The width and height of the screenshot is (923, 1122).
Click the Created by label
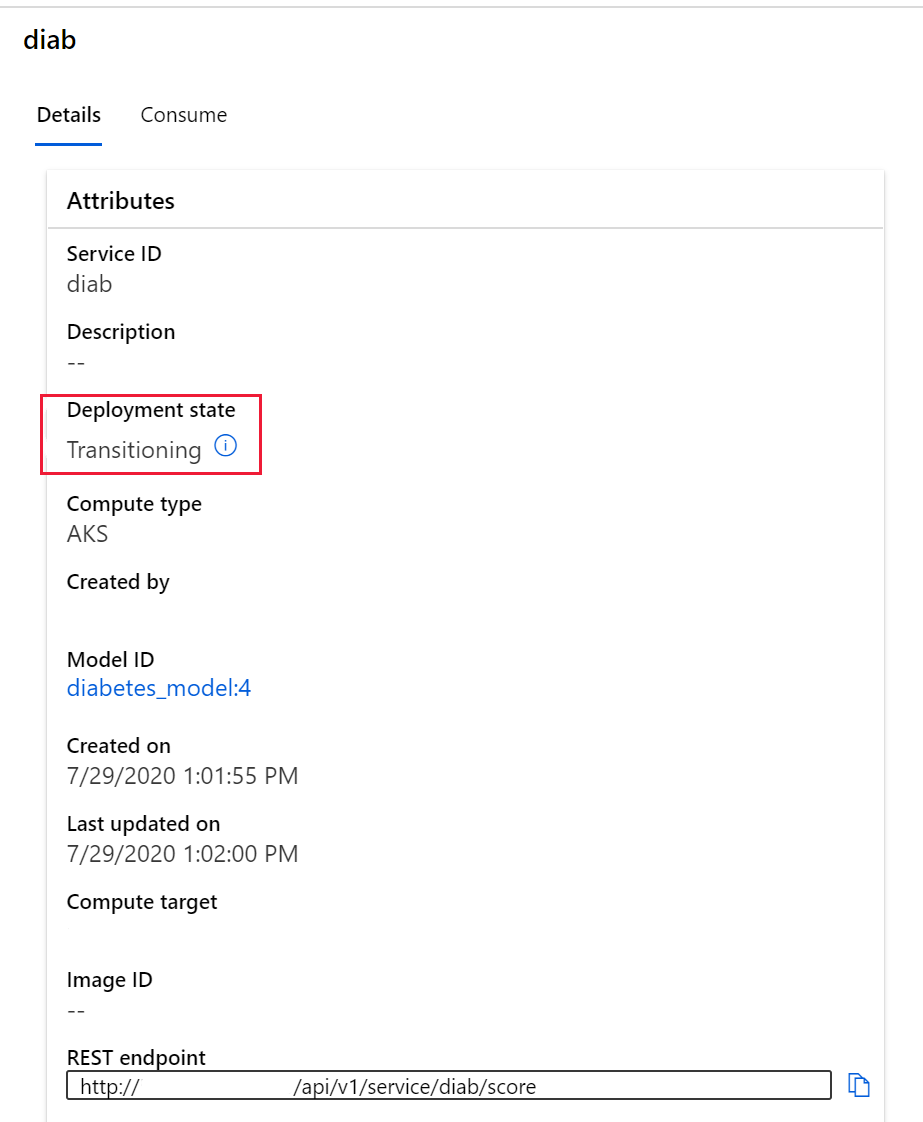tap(118, 582)
